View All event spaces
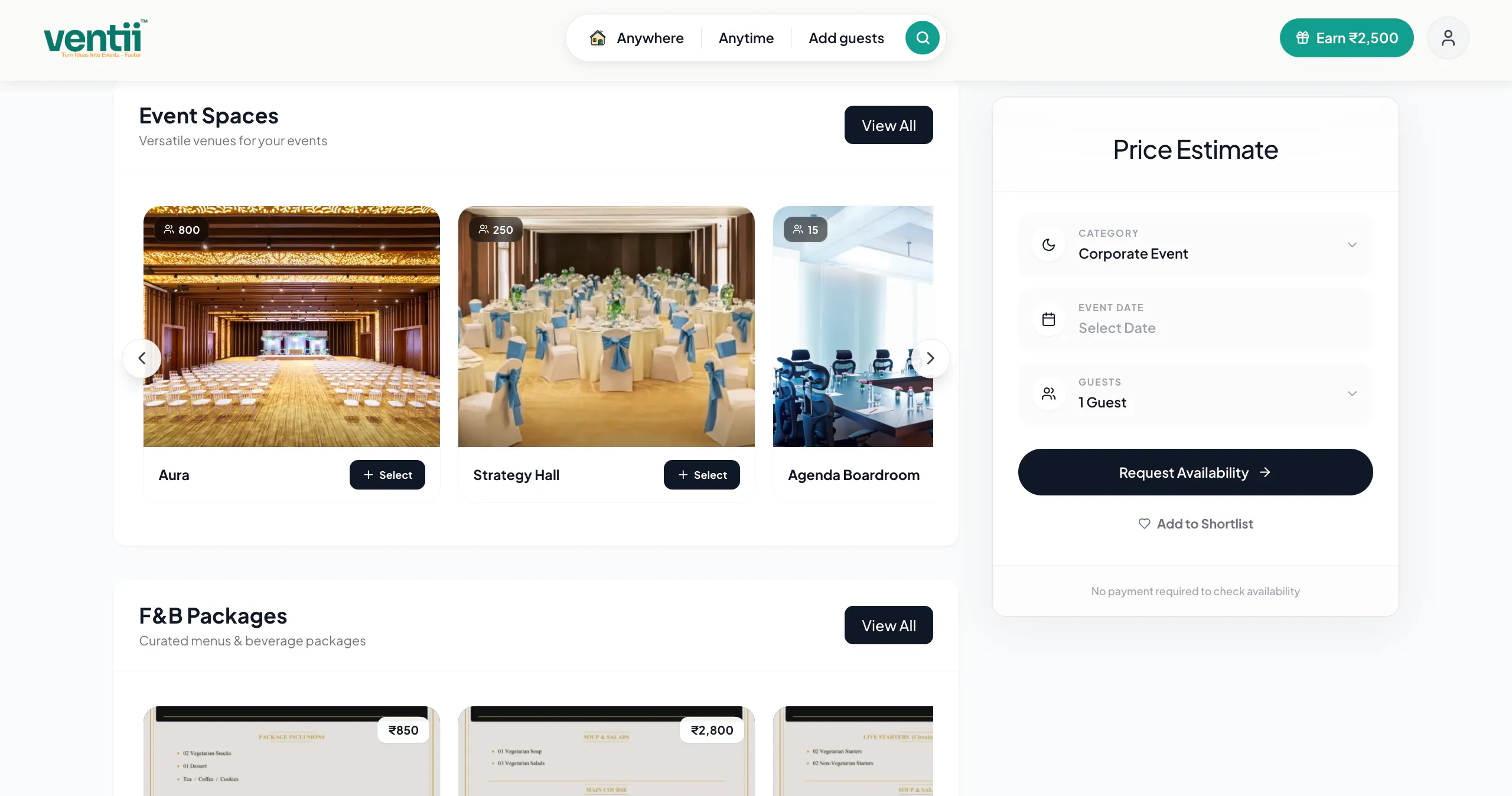 [x=888, y=125]
